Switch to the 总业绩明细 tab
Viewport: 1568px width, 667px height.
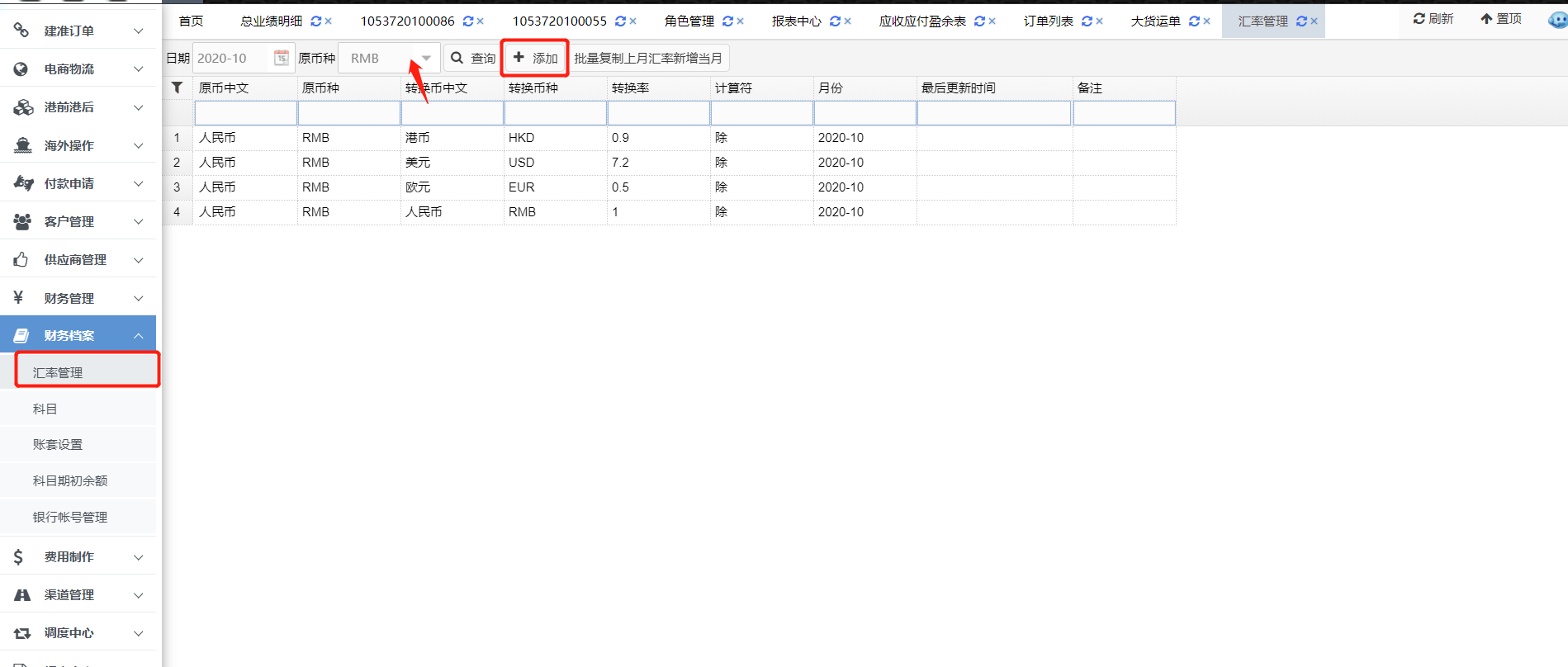(x=271, y=21)
